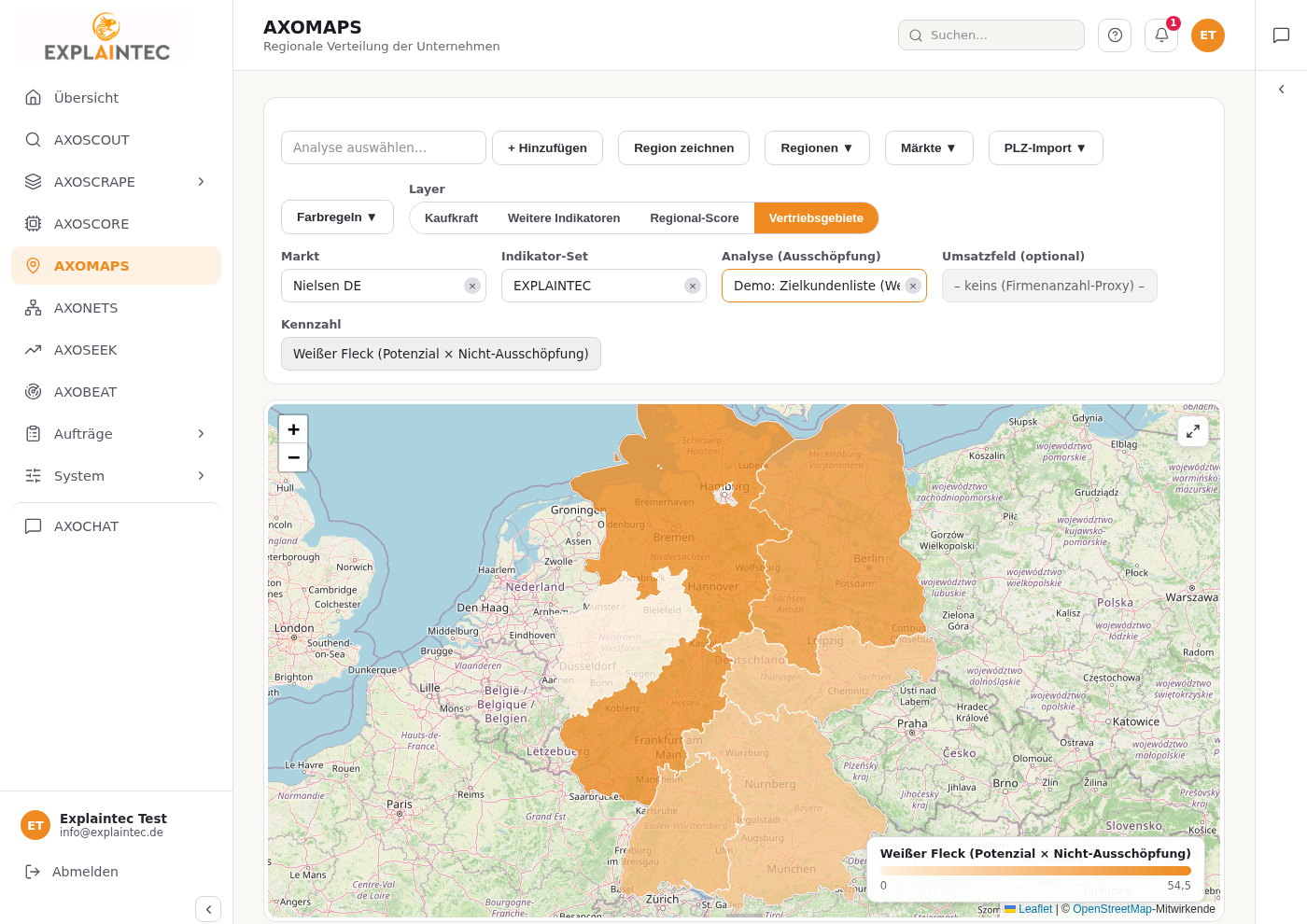Switch to the Kaufkraft layer tab

tap(451, 218)
